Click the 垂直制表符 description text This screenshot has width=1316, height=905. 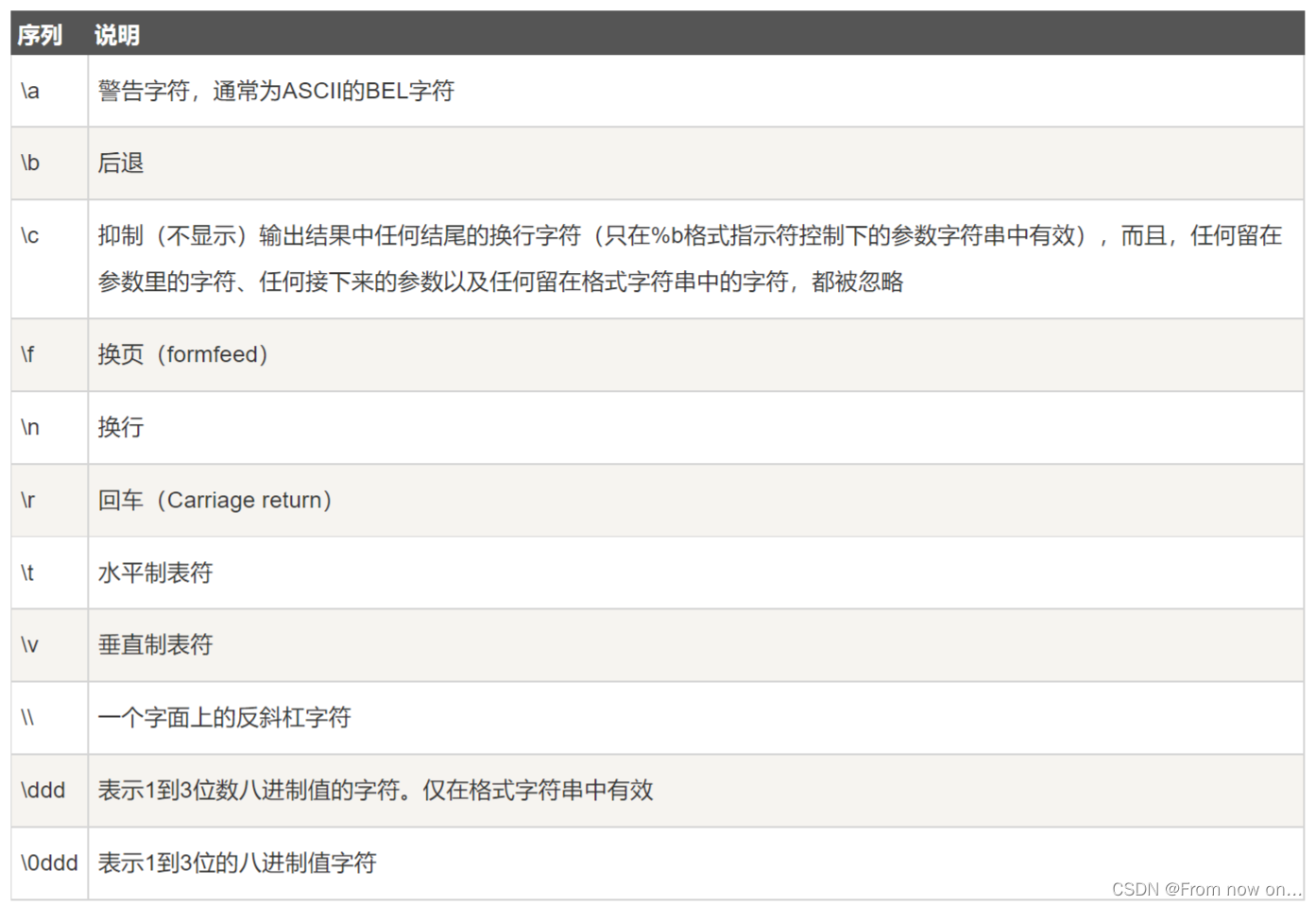tap(155, 644)
